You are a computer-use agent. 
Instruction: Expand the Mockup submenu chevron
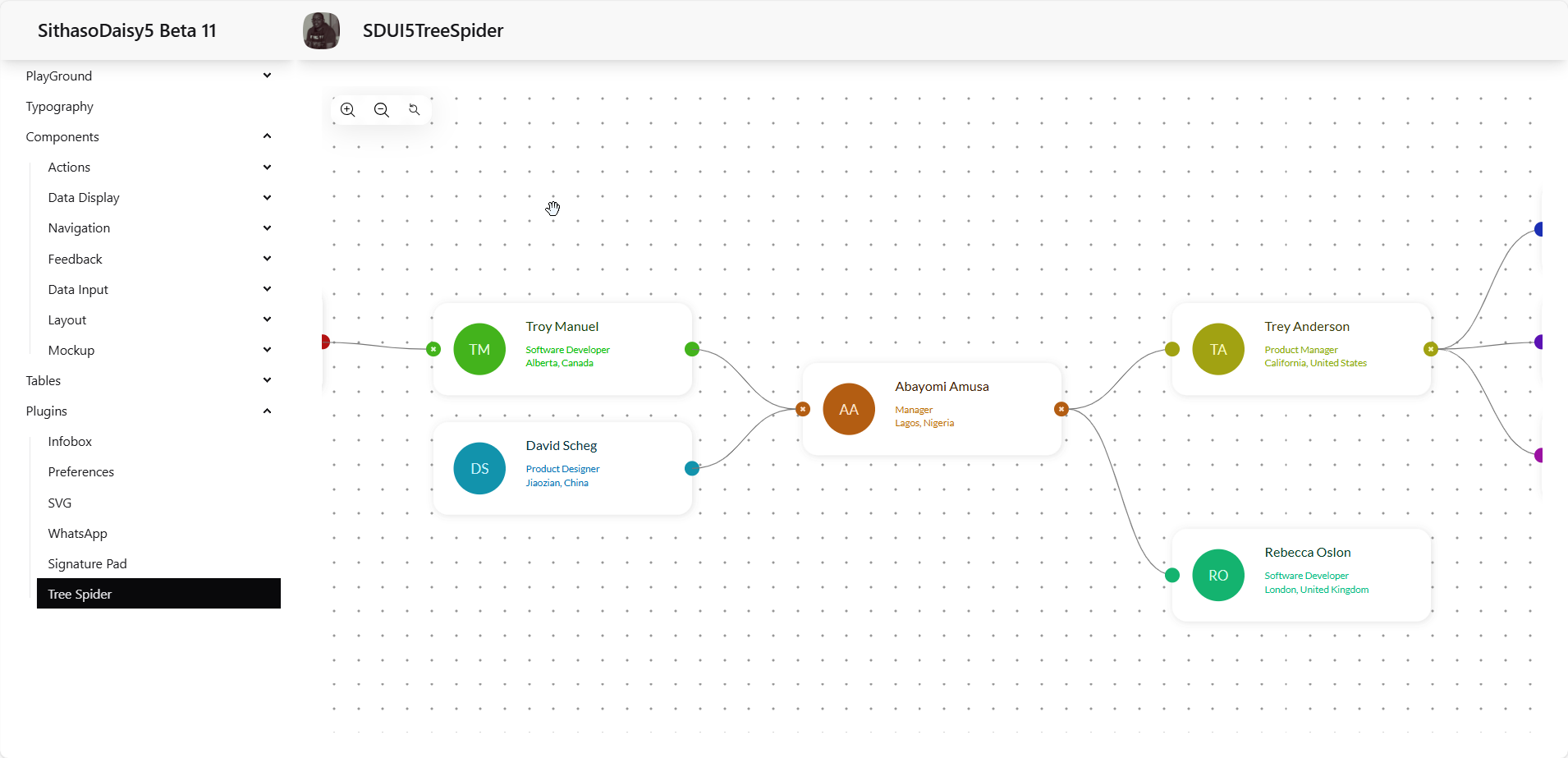click(x=267, y=350)
